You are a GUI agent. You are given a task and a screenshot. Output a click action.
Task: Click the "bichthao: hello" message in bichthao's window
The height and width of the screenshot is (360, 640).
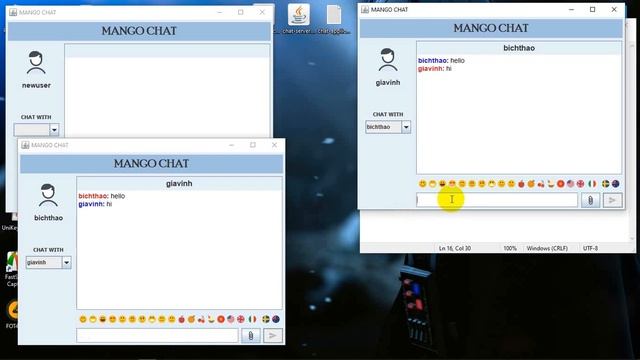(x=102, y=196)
